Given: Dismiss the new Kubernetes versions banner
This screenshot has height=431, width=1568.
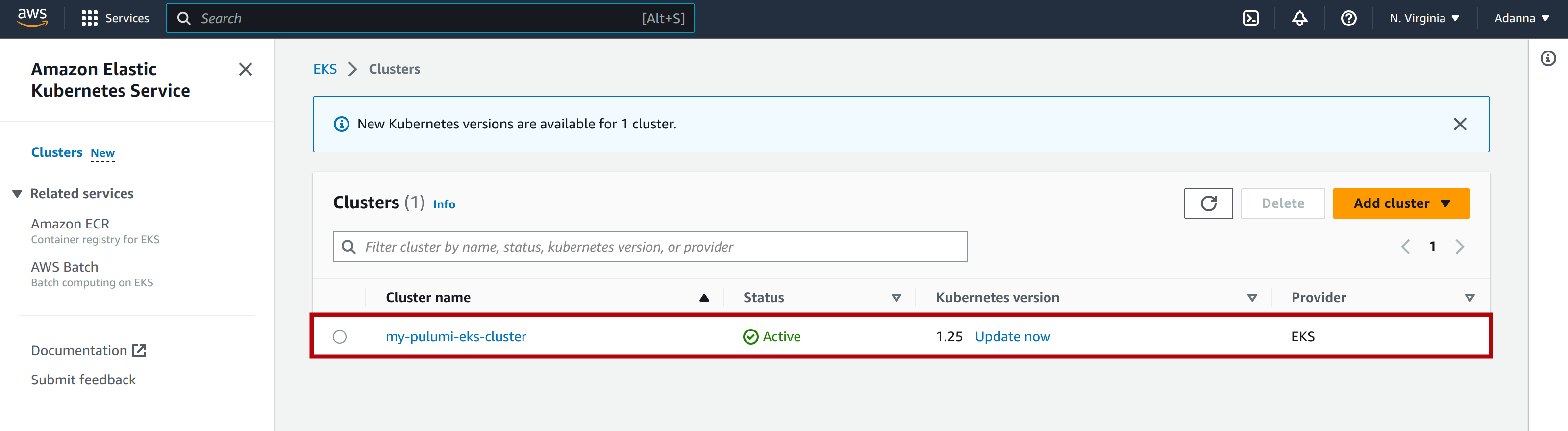Looking at the screenshot, I should tap(1459, 124).
